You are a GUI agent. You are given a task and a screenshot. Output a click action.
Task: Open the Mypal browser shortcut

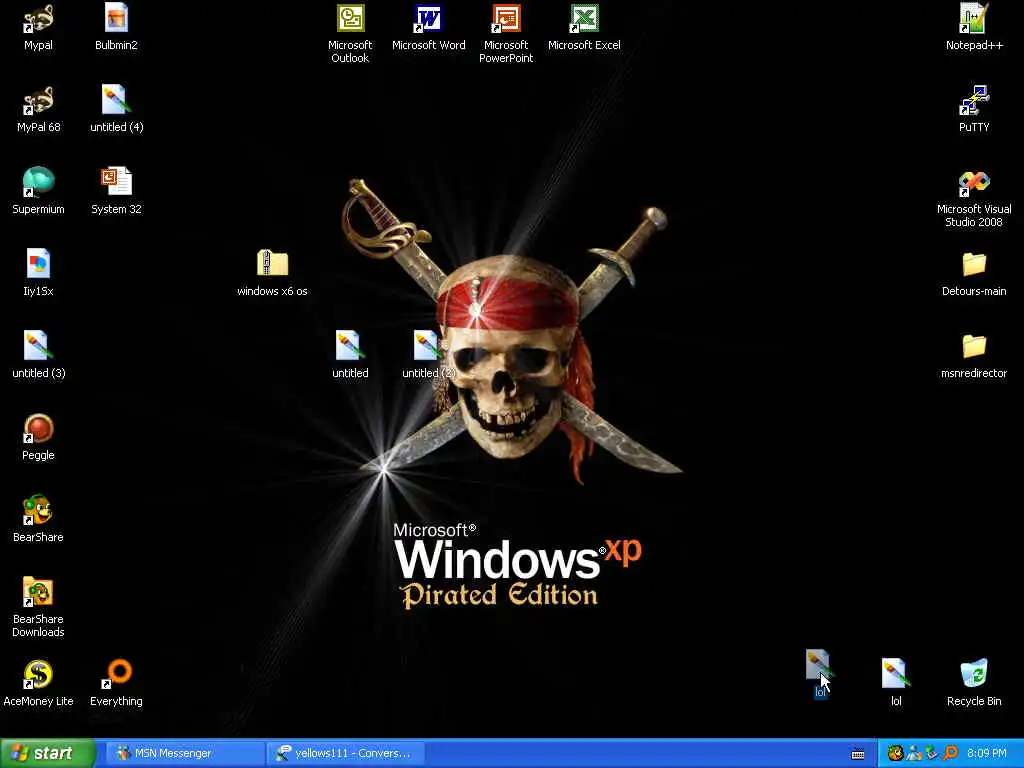point(38,27)
